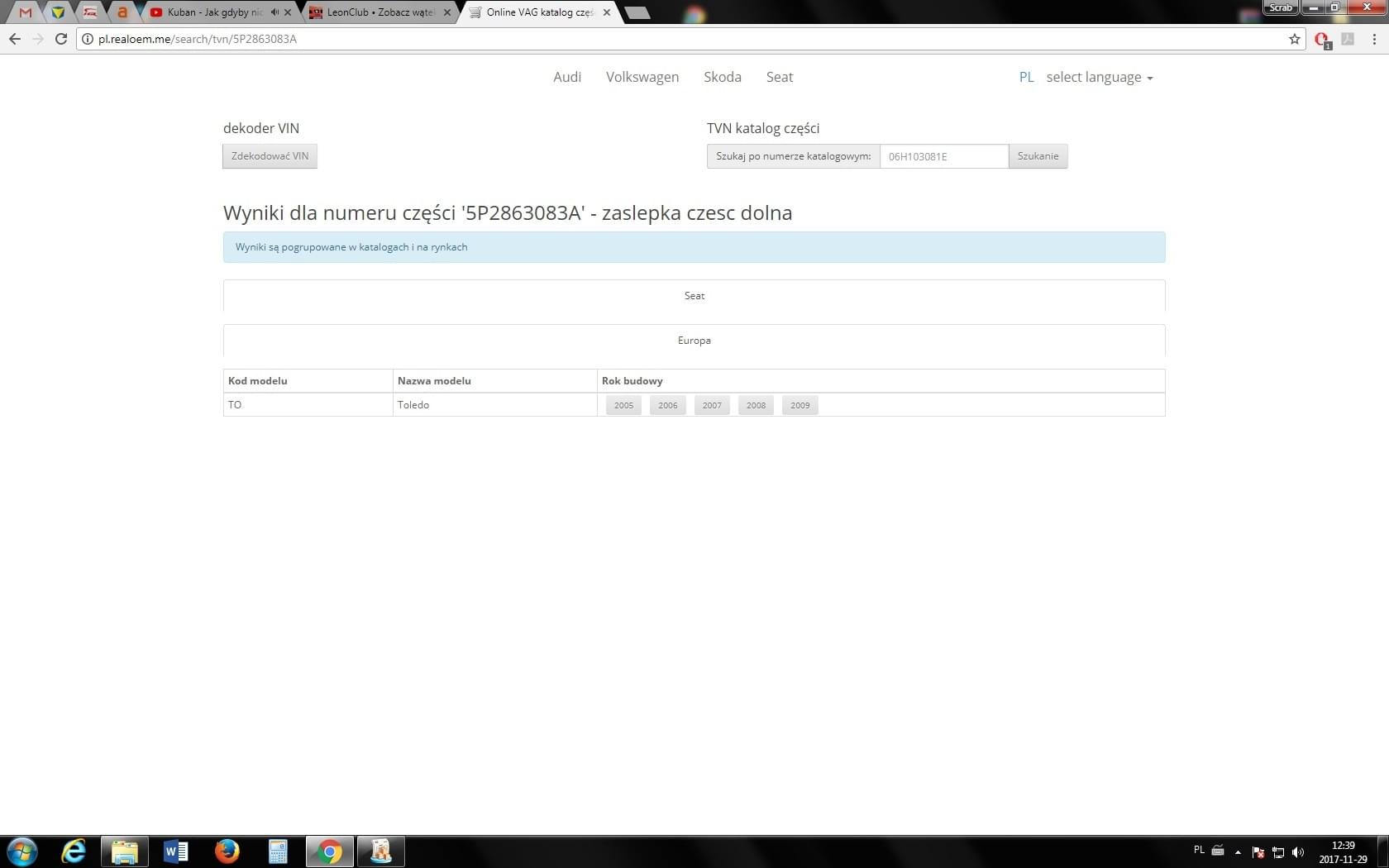This screenshot has width=1389, height=868.
Task: Open the volume speaker tray icon
Action: pos(1298,852)
